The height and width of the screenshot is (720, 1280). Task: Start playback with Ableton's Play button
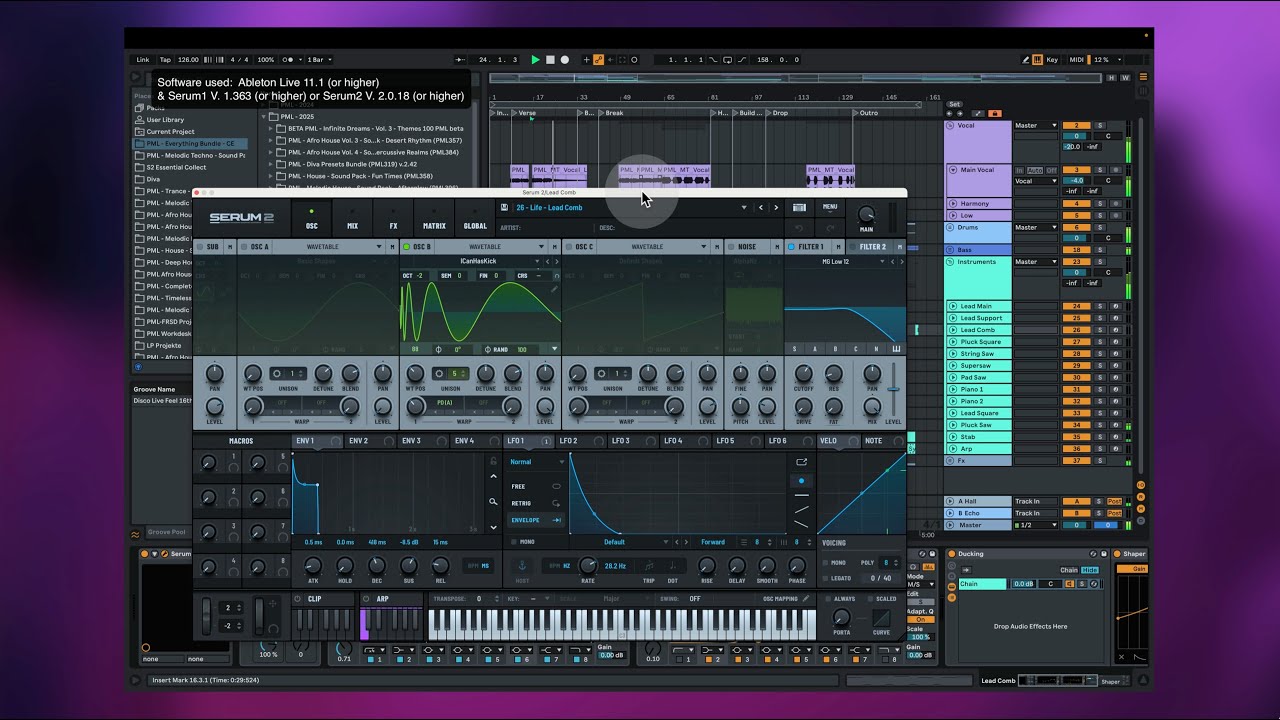(535, 60)
